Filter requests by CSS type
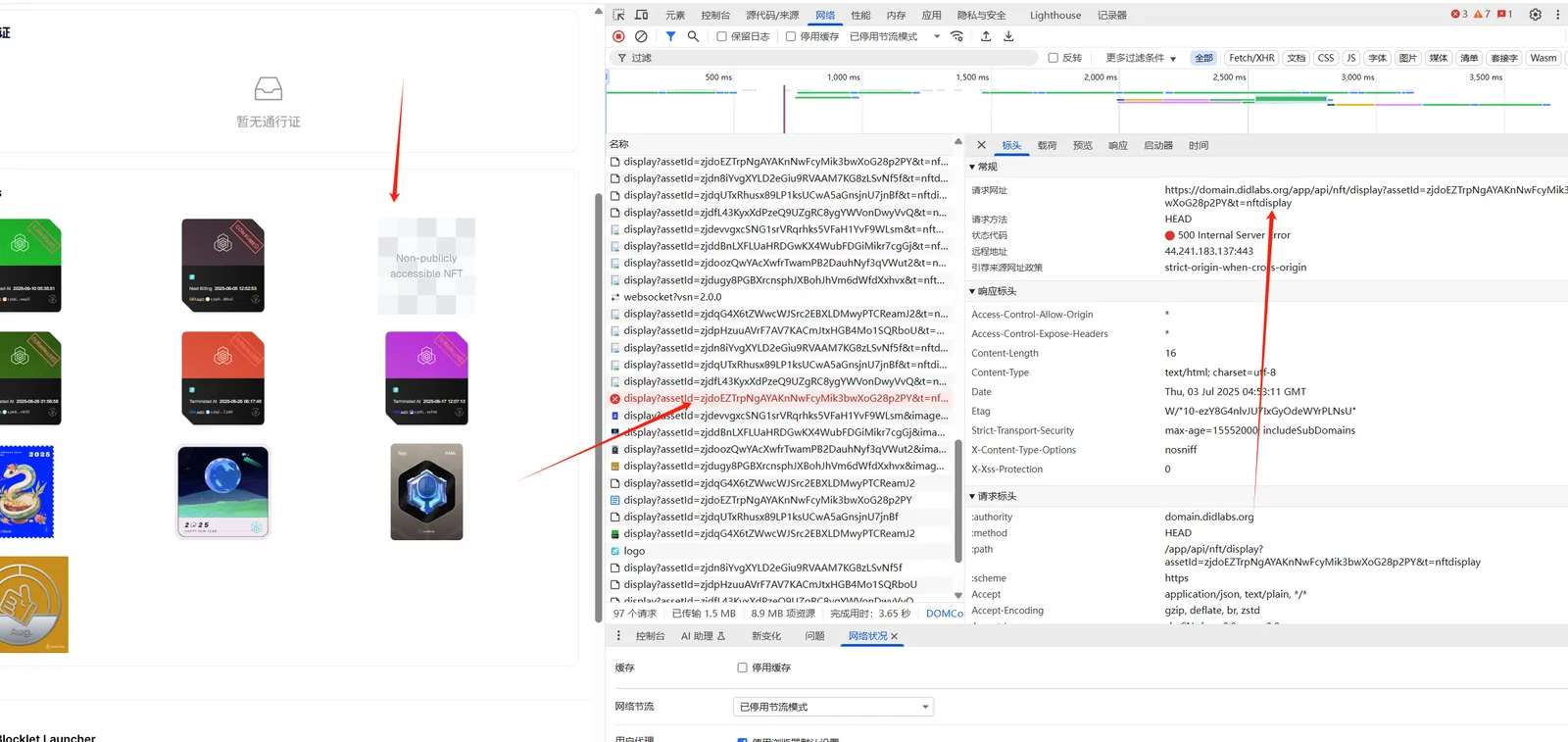1568x742 pixels. pos(1326,58)
